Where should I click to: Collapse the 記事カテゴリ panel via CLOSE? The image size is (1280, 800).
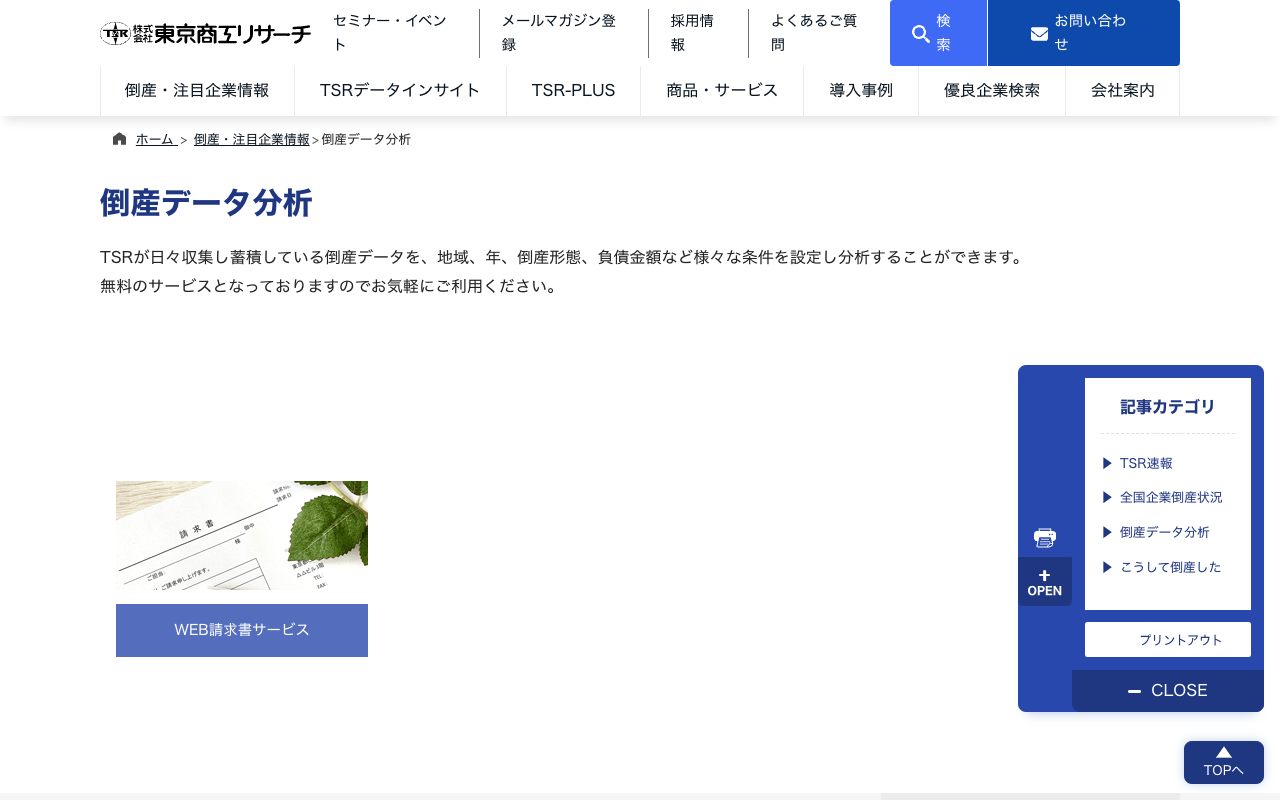1167,690
